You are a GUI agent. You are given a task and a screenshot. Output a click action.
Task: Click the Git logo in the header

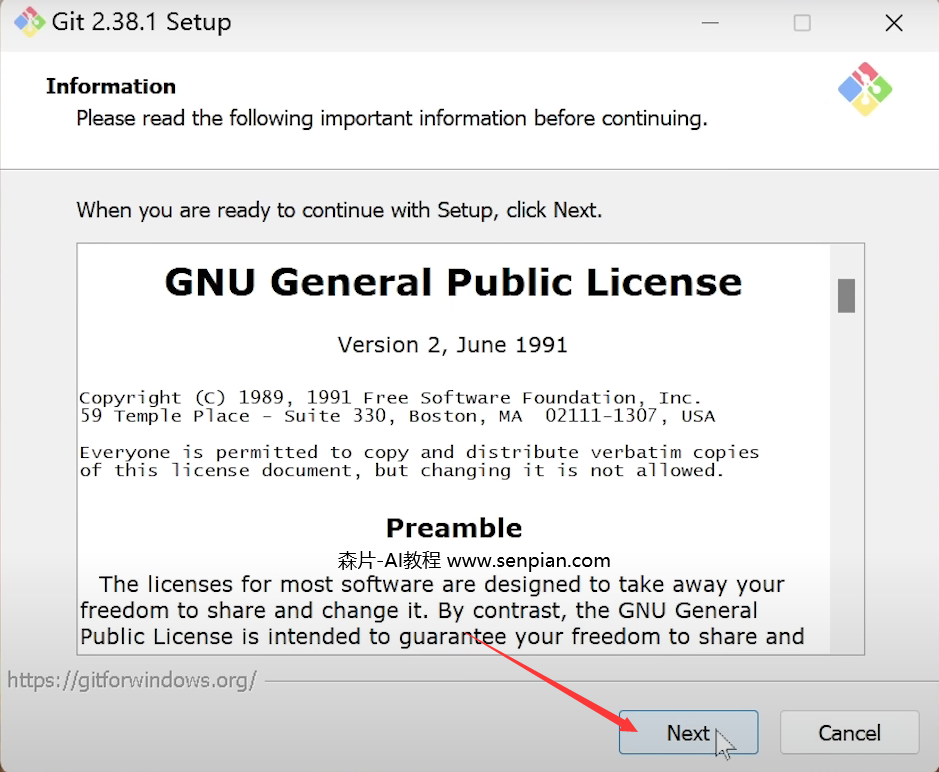864,89
